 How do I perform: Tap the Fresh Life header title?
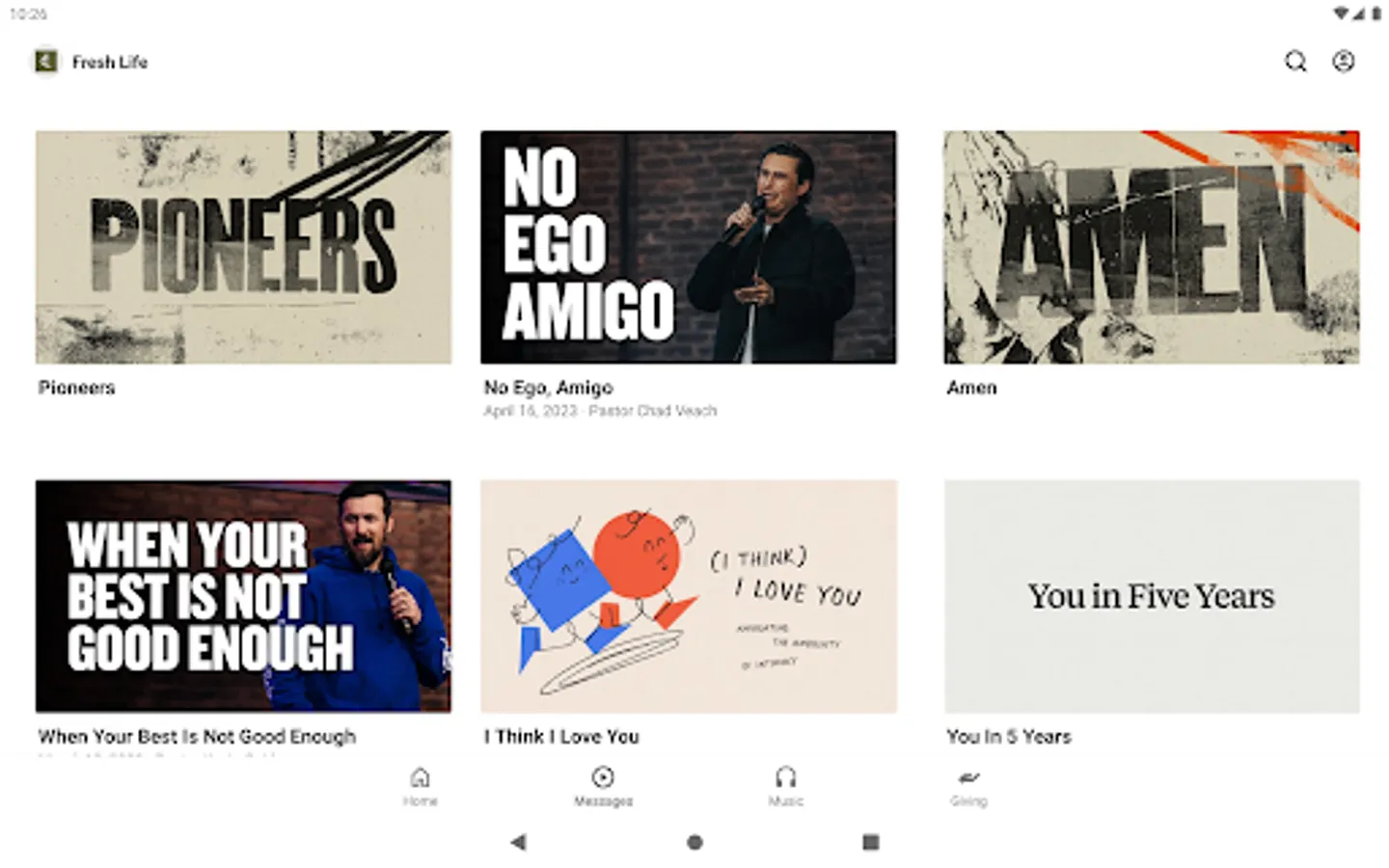pyautogui.click(x=110, y=62)
